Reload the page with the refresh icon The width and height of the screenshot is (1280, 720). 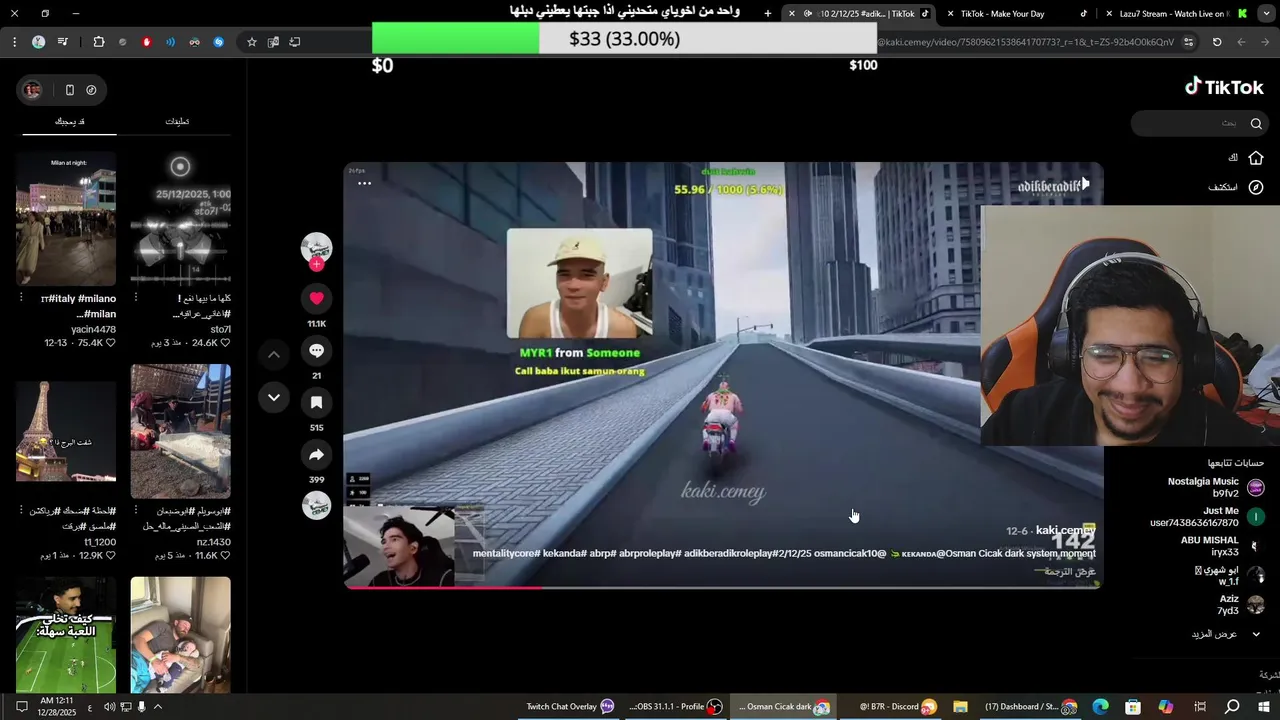(1217, 42)
